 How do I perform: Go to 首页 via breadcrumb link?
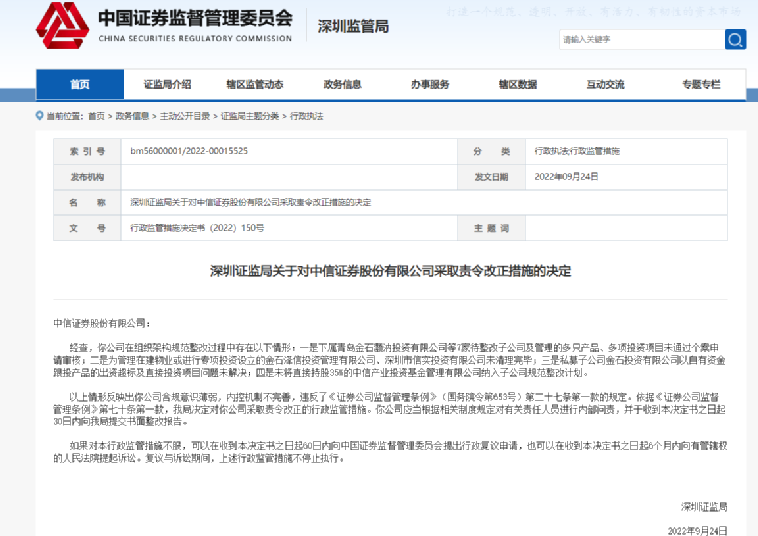pos(96,116)
